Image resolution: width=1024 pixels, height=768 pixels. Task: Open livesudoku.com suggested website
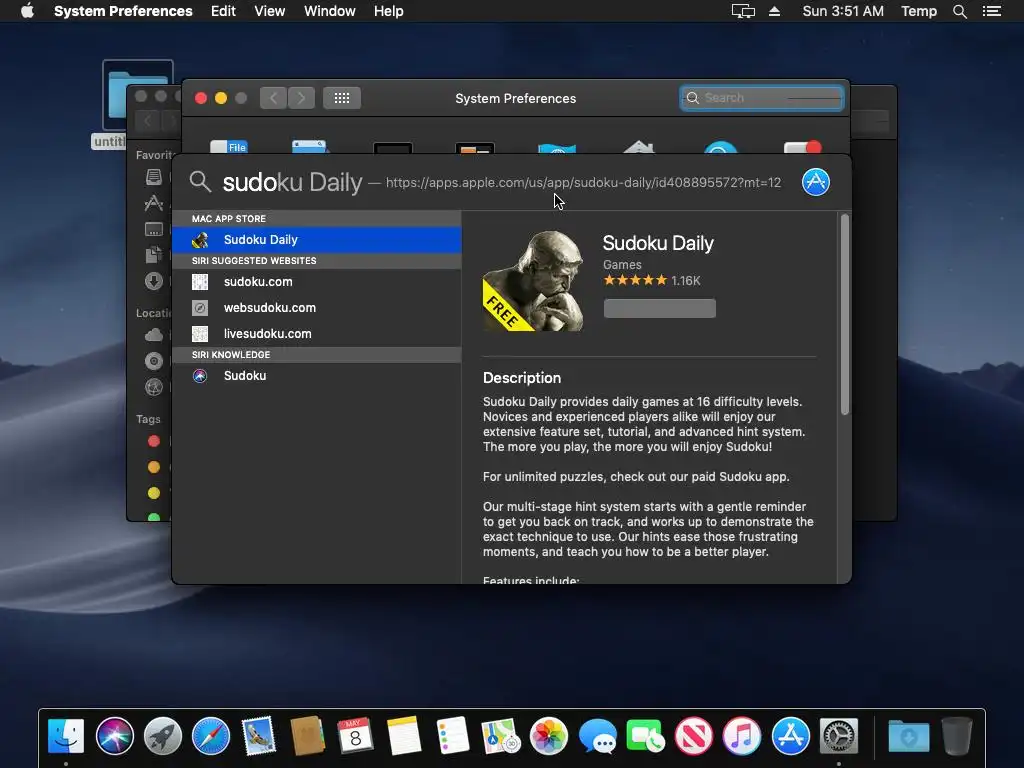(x=317, y=334)
